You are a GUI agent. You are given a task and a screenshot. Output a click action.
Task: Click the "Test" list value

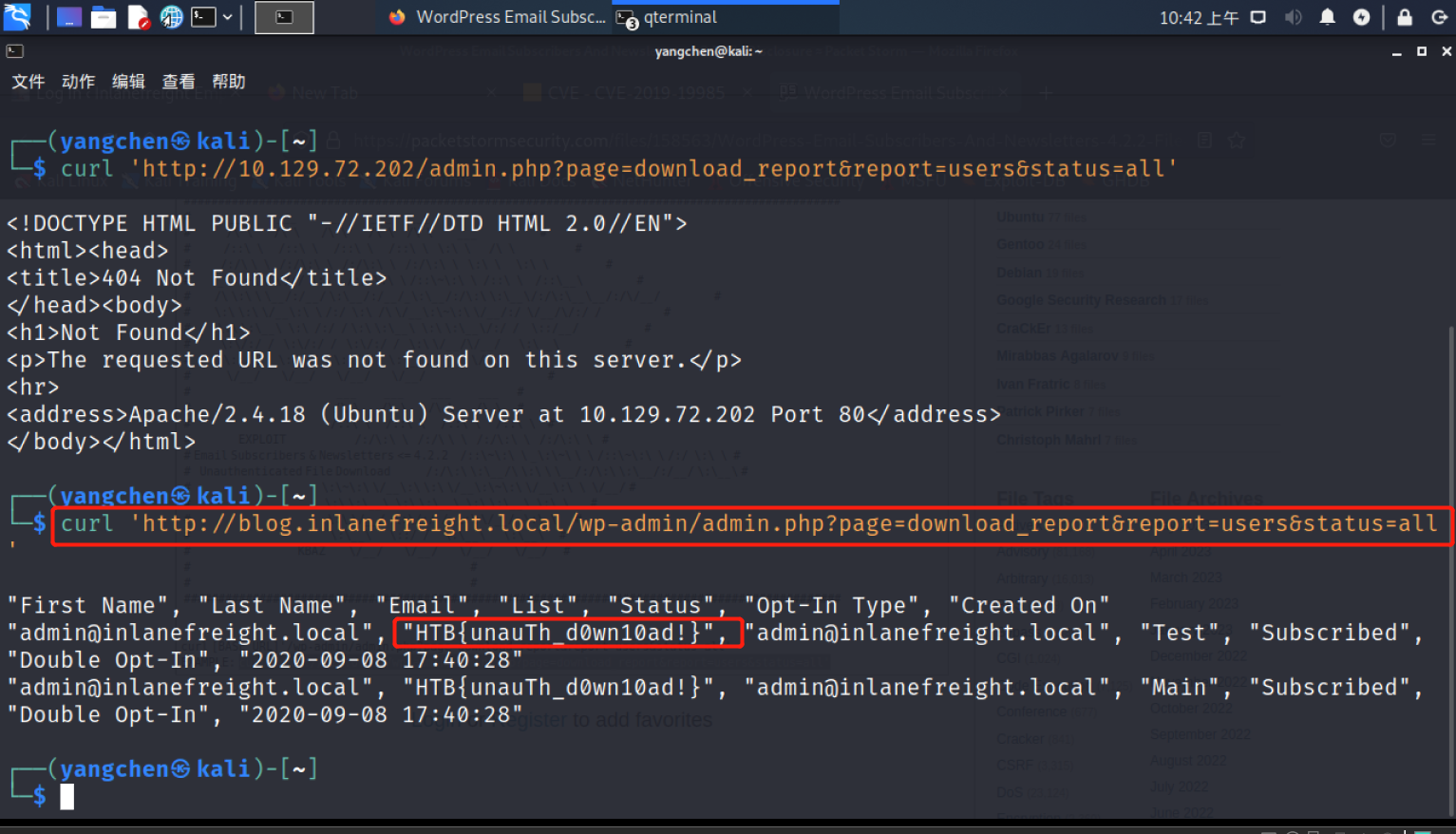point(1180,633)
